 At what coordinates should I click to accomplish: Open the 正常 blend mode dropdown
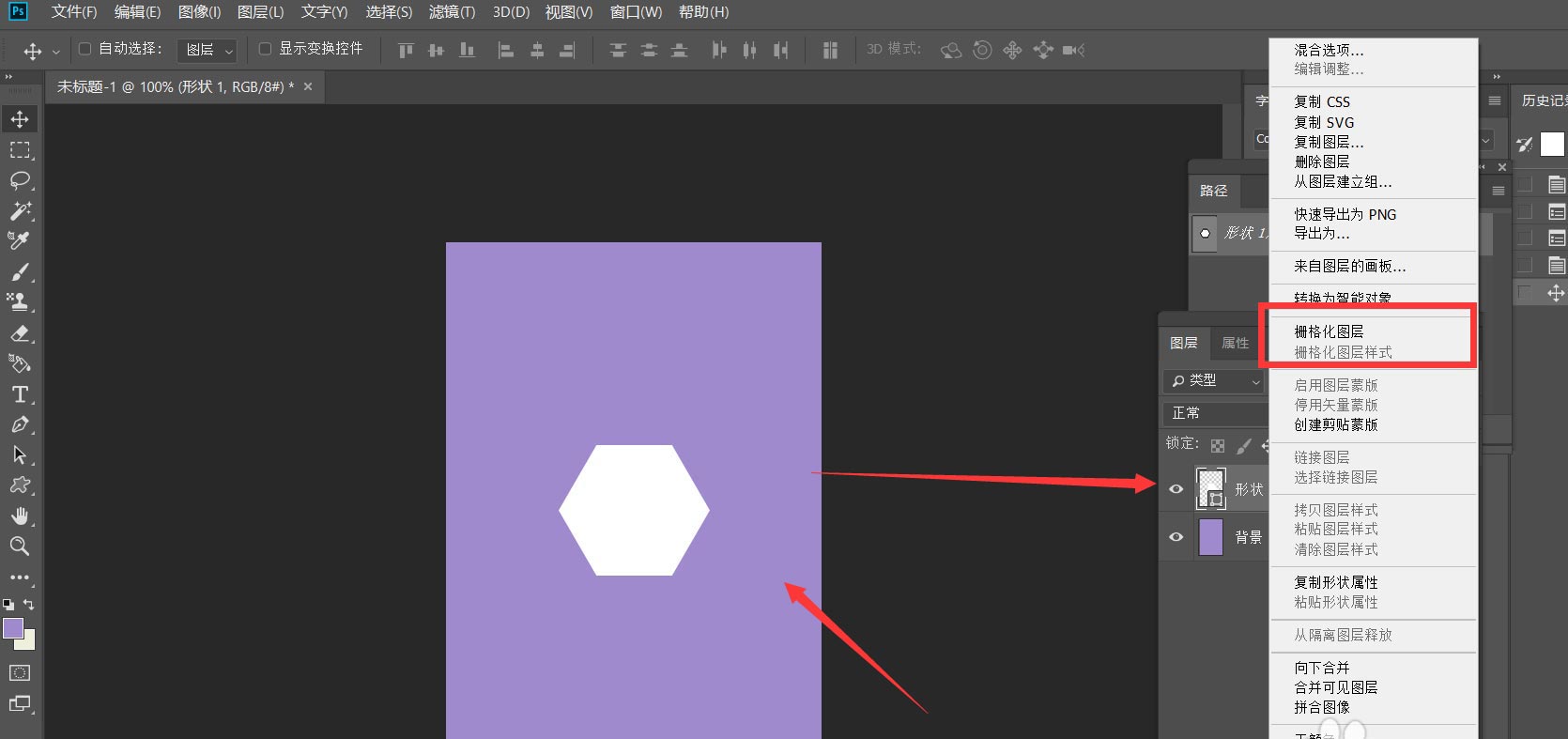(1216, 413)
